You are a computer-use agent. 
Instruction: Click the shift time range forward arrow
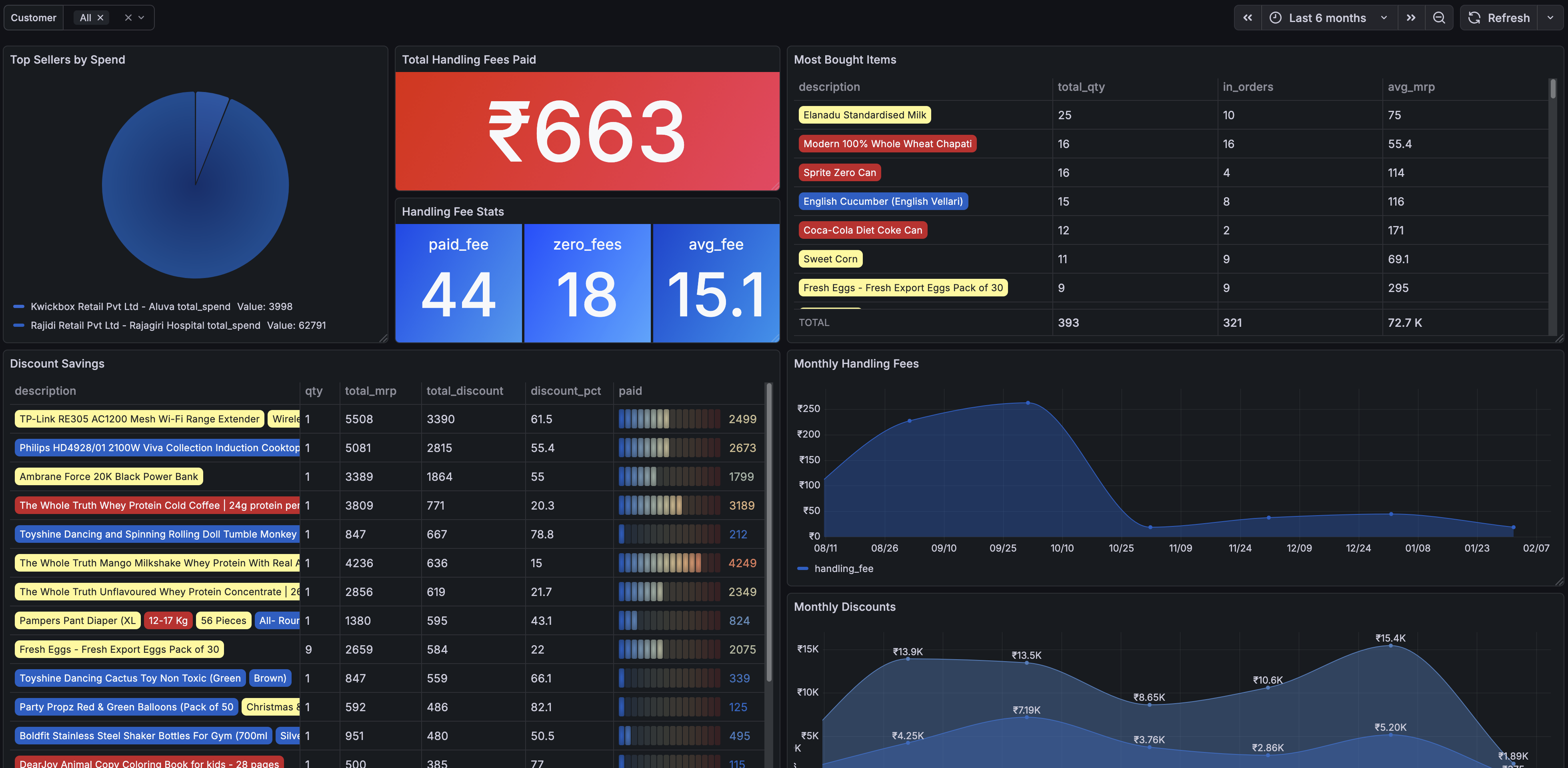tap(1411, 18)
